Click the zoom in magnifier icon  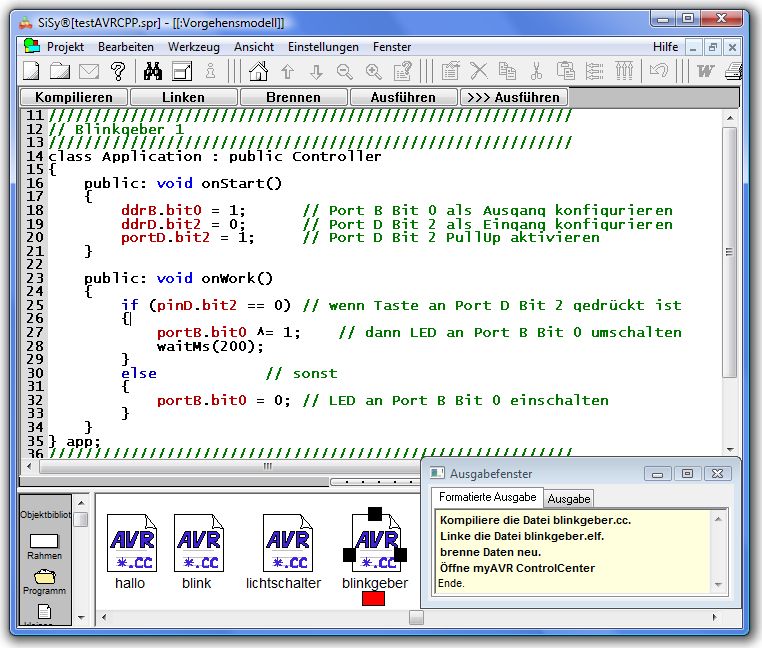pyautogui.click(x=374, y=71)
